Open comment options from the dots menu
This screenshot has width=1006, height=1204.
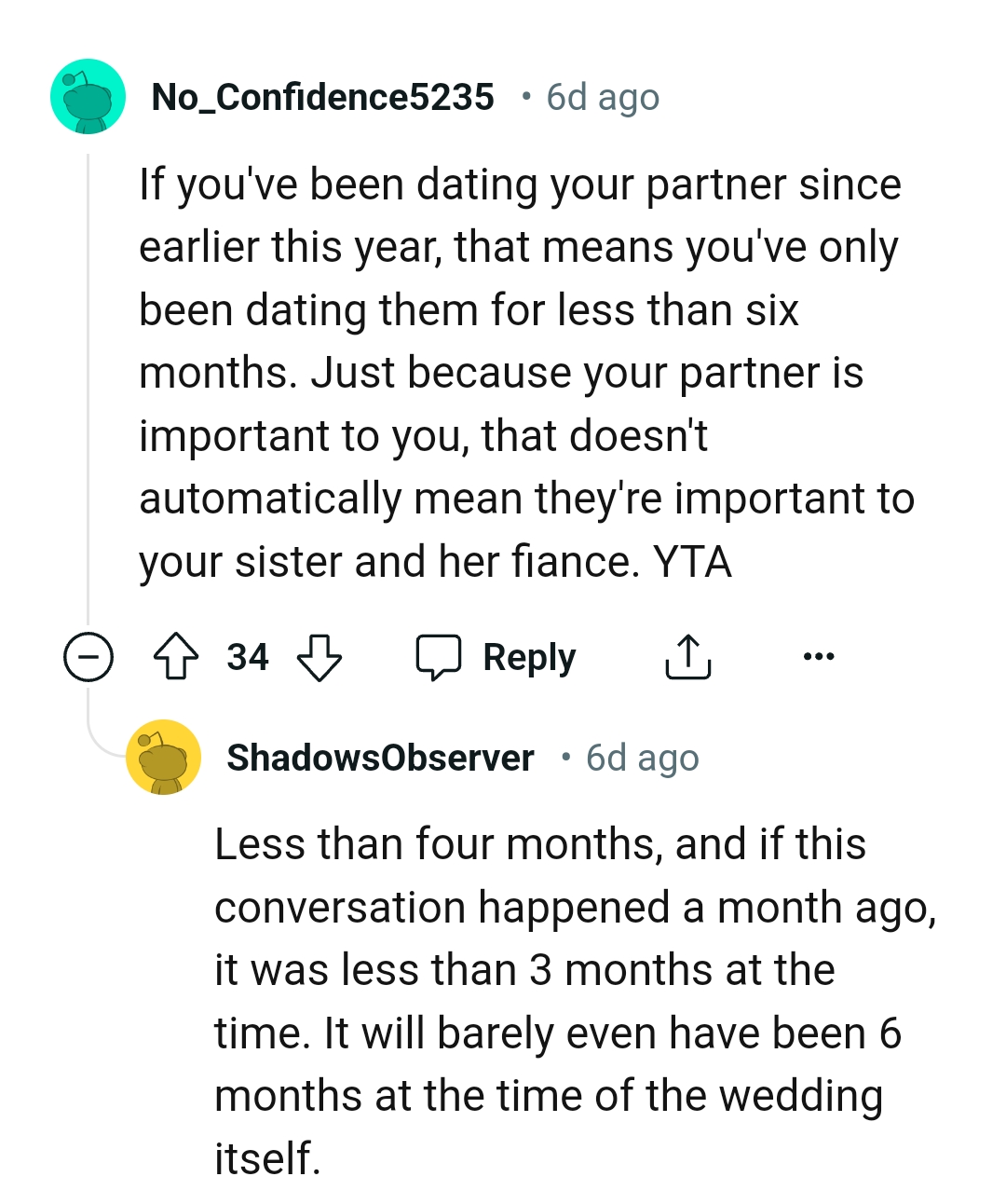coord(818,657)
